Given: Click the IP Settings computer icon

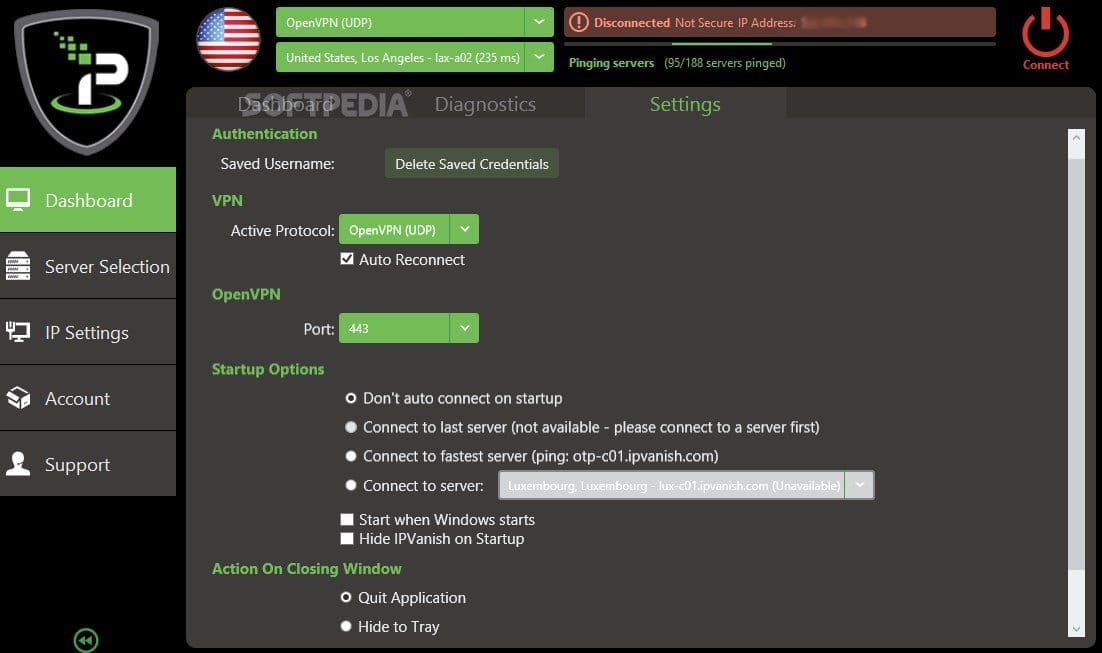Looking at the screenshot, I should coord(19,332).
